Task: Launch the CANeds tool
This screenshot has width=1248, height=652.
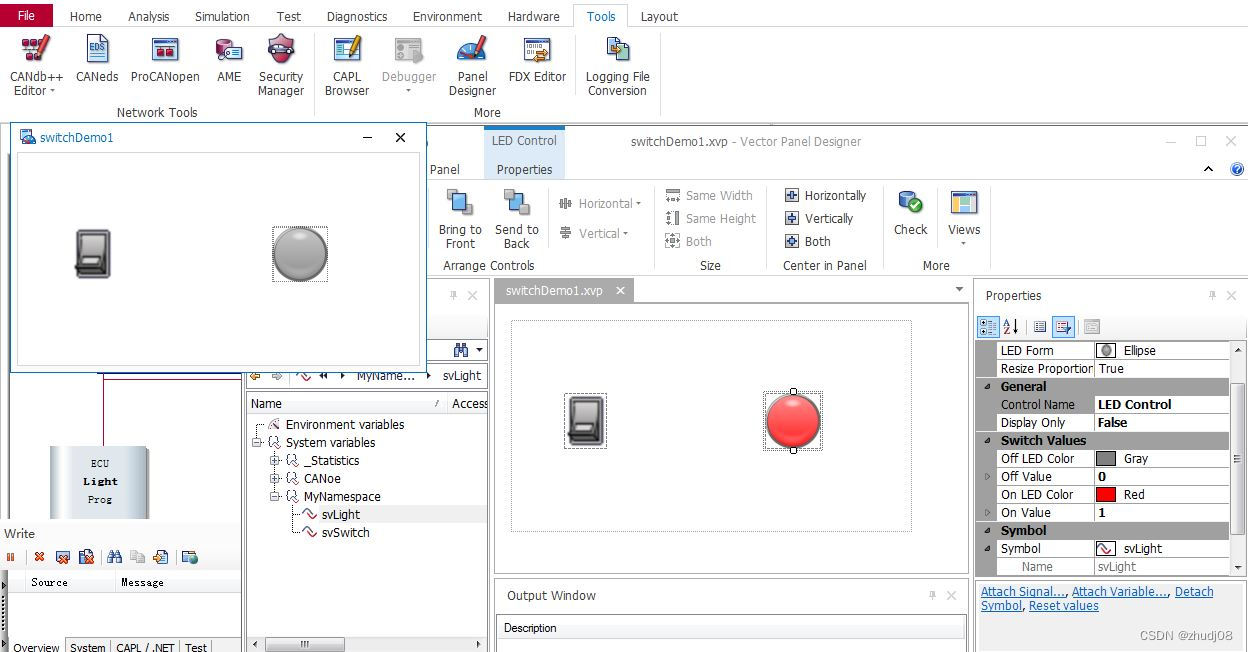Action: click(x=97, y=60)
